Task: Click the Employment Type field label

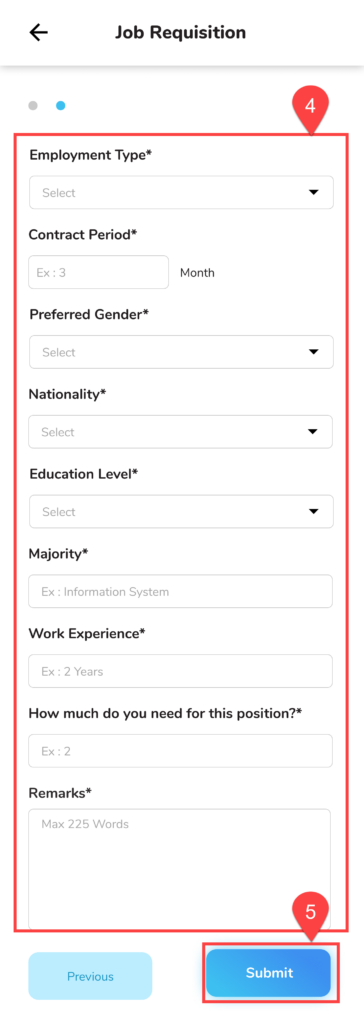Action: tap(91, 155)
